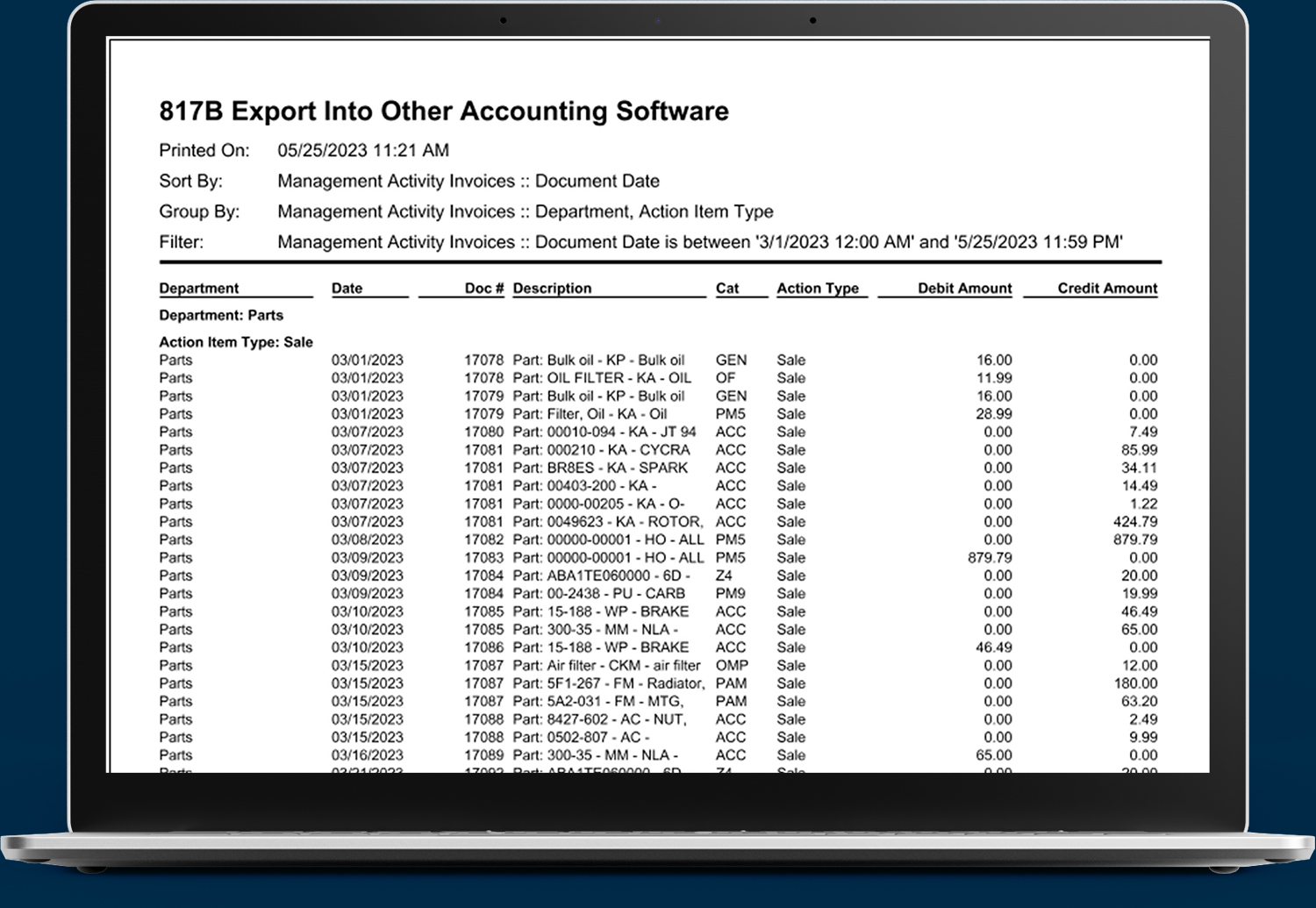
Task: Click debit amount 28.99
Action: click(994, 414)
